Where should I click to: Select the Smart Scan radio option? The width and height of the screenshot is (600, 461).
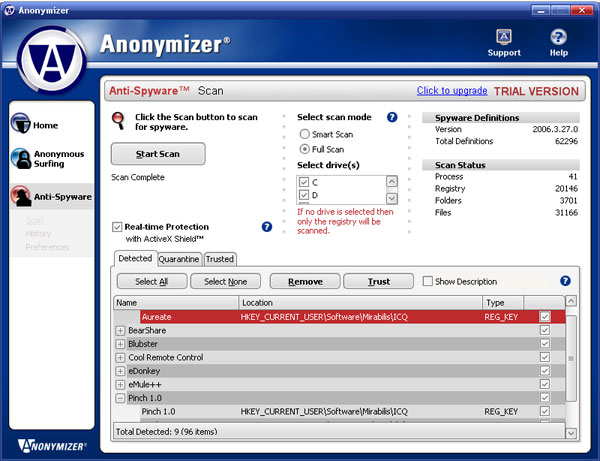(305, 134)
